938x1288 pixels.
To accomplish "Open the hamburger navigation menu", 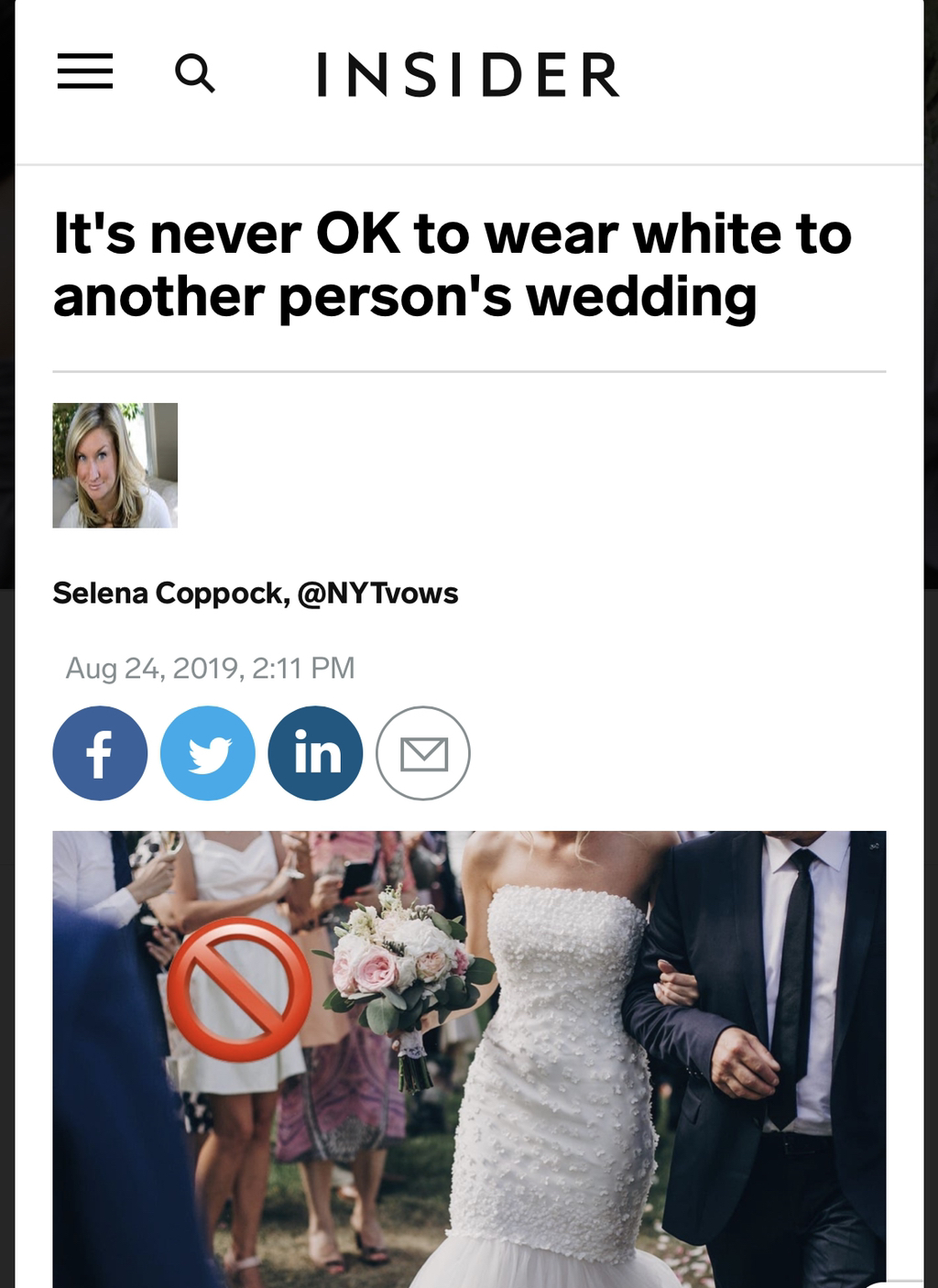I will click(85, 72).
